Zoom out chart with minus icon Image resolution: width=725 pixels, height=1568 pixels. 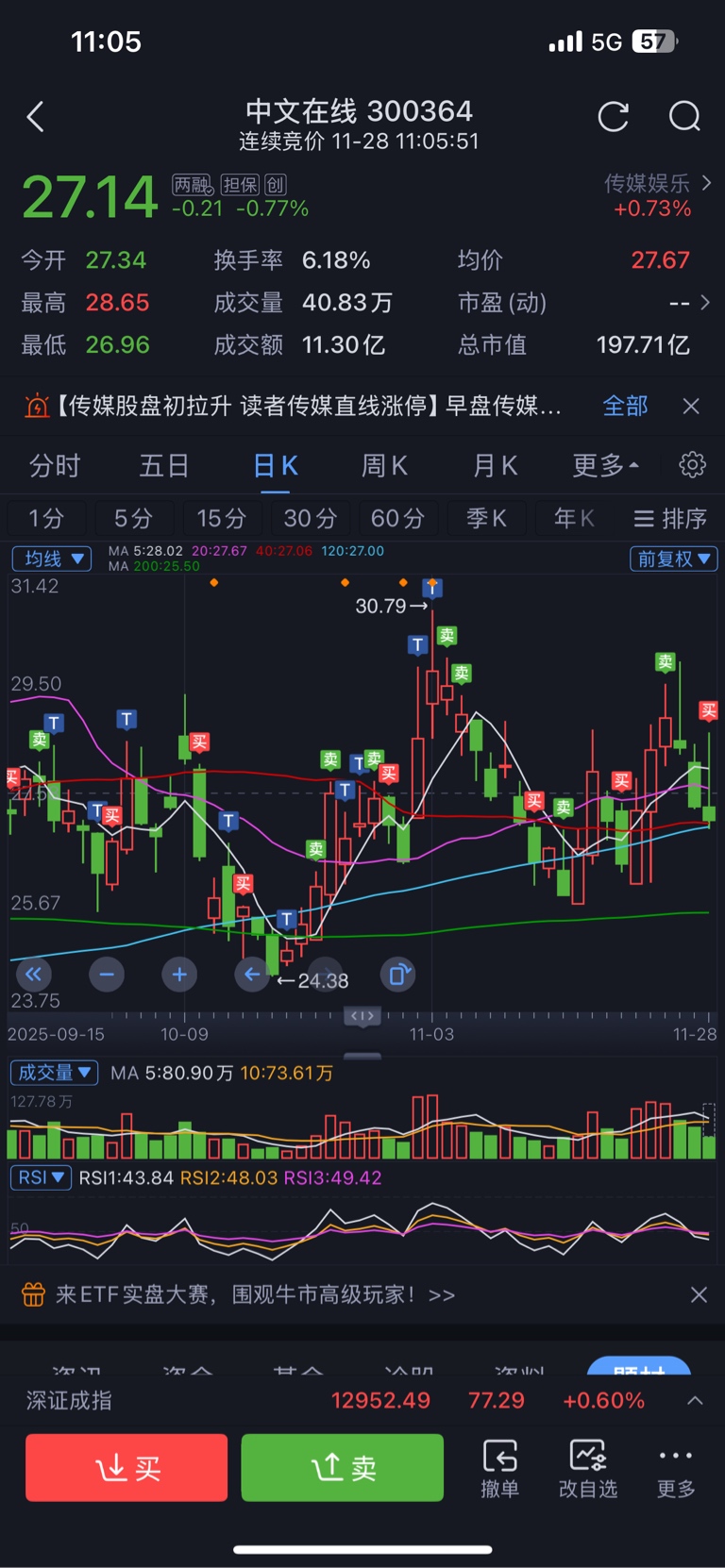pyautogui.click(x=106, y=975)
